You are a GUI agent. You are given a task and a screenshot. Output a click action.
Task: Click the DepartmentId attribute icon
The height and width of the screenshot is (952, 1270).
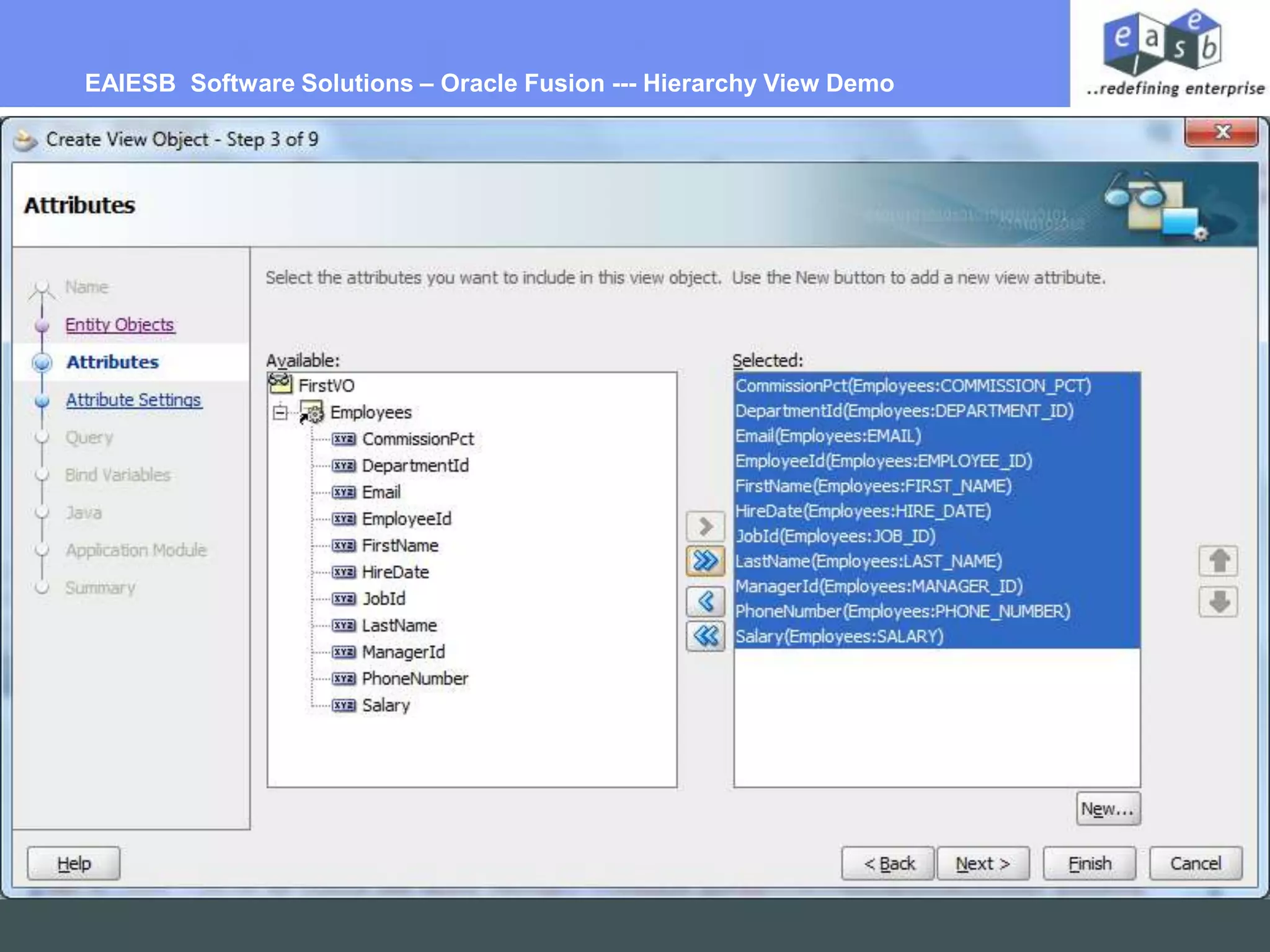[x=344, y=465]
